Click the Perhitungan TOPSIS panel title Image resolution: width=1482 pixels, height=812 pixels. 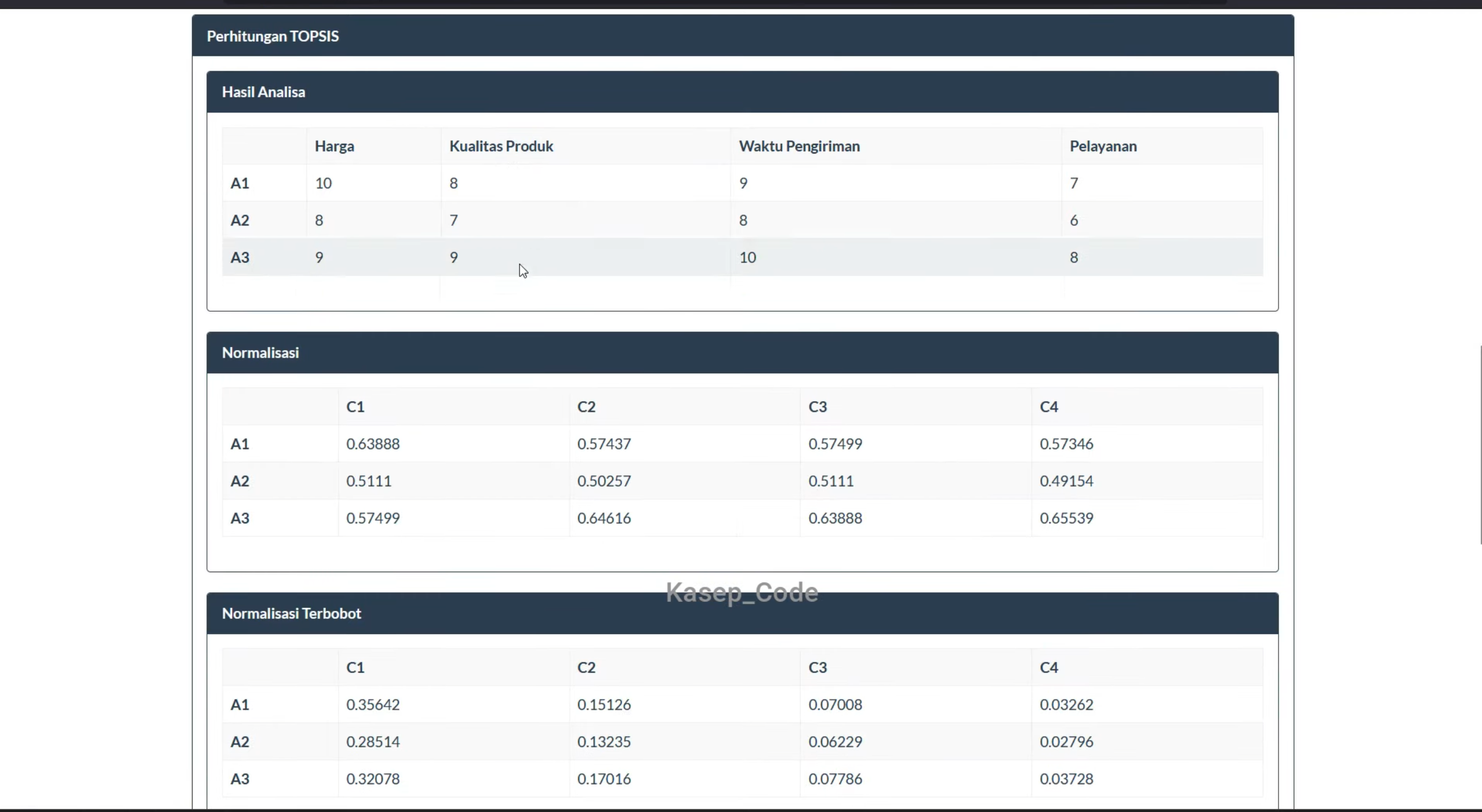pos(273,36)
